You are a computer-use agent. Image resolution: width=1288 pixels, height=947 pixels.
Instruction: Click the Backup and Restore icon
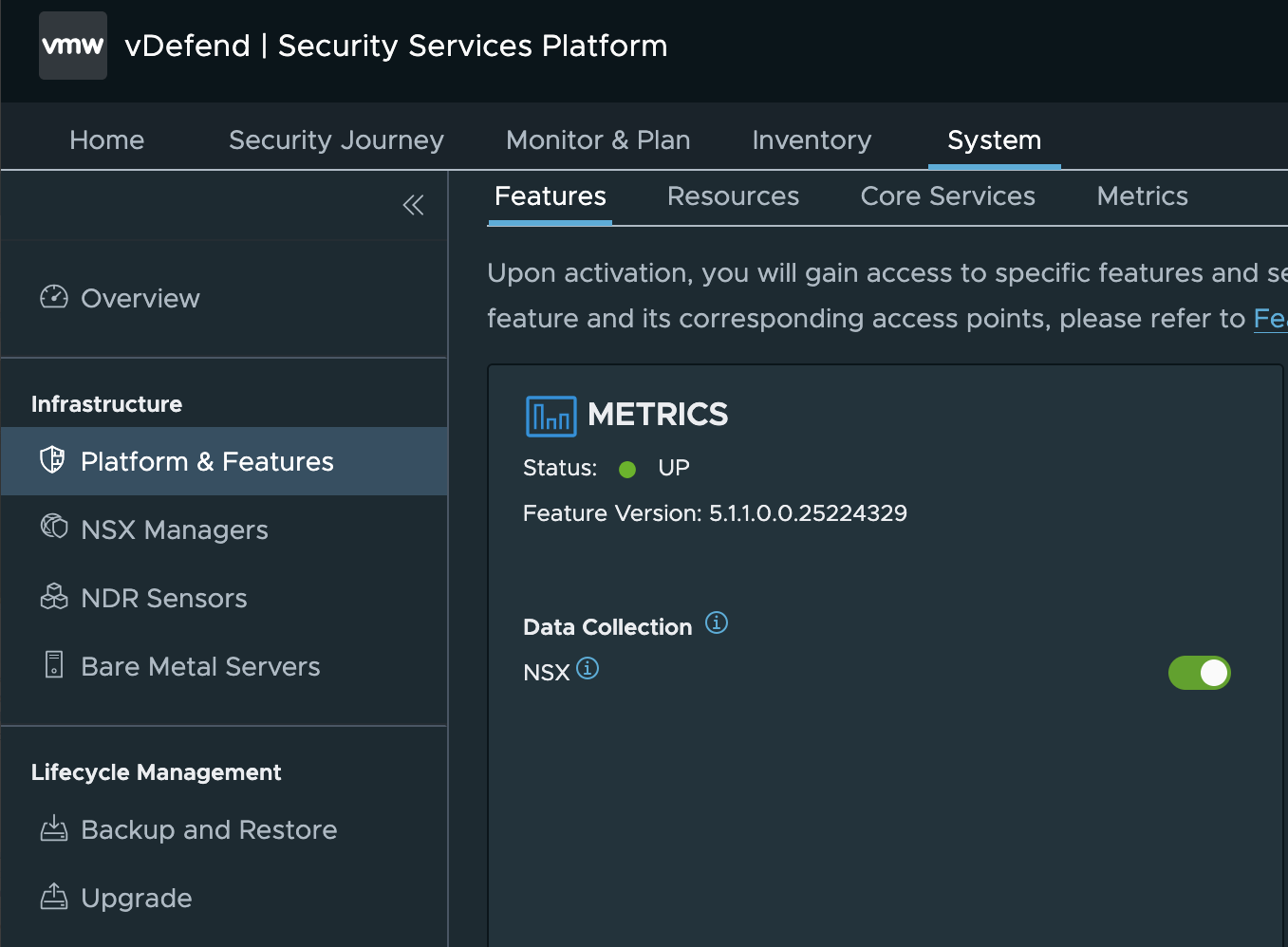[x=54, y=828]
